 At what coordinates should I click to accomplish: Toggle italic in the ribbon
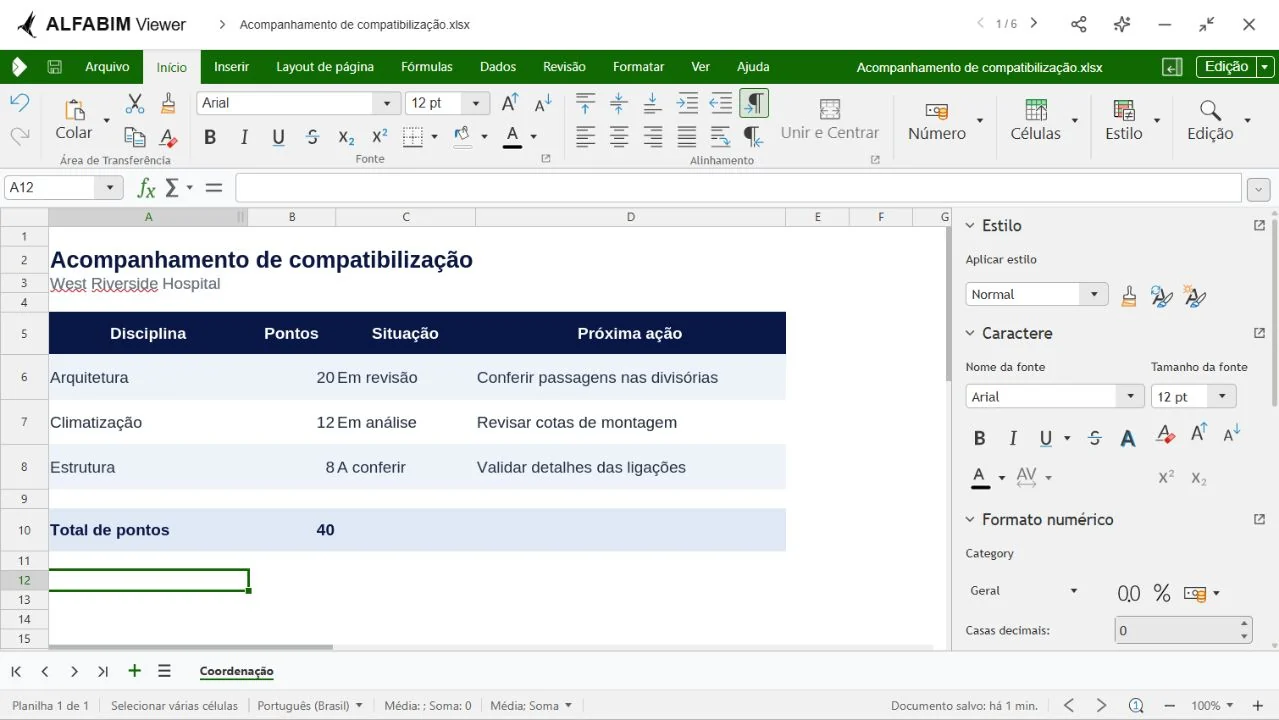(244, 137)
